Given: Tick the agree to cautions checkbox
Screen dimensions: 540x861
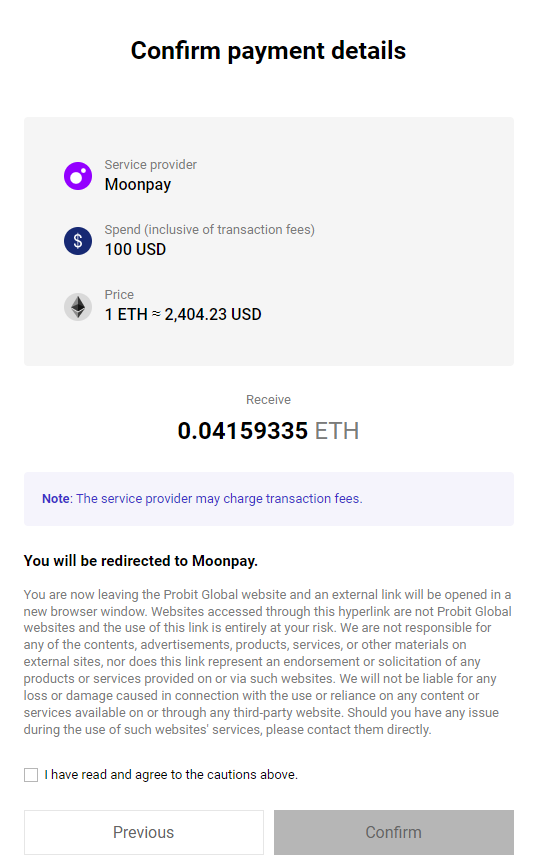Looking at the screenshot, I should click(31, 775).
